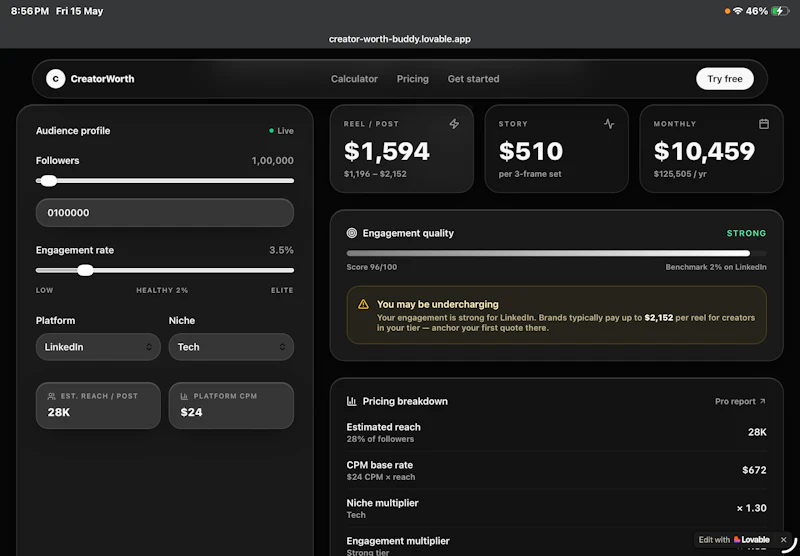
Task: Click the green Live status dot
Action: pyautogui.click(x=271, y=131)
